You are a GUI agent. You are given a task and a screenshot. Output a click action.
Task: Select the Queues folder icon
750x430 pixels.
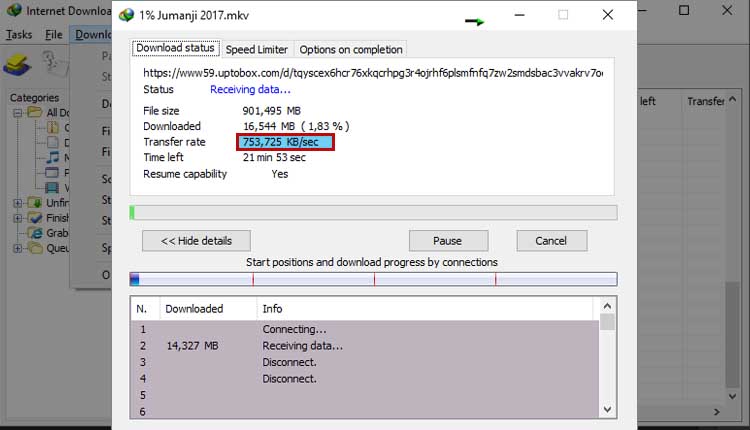click(x=35, y=248)
